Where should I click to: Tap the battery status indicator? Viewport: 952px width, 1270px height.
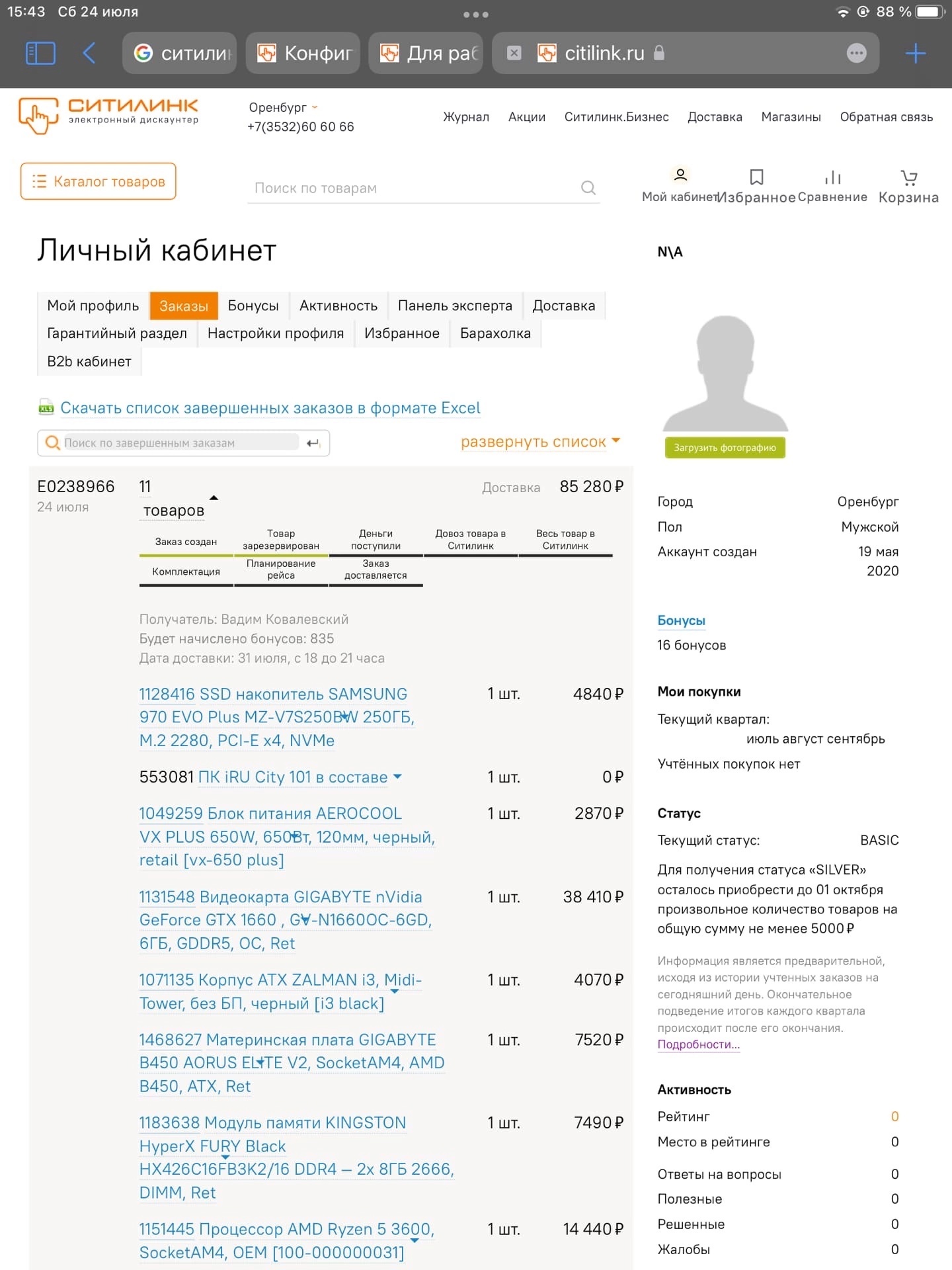[930, 12]
